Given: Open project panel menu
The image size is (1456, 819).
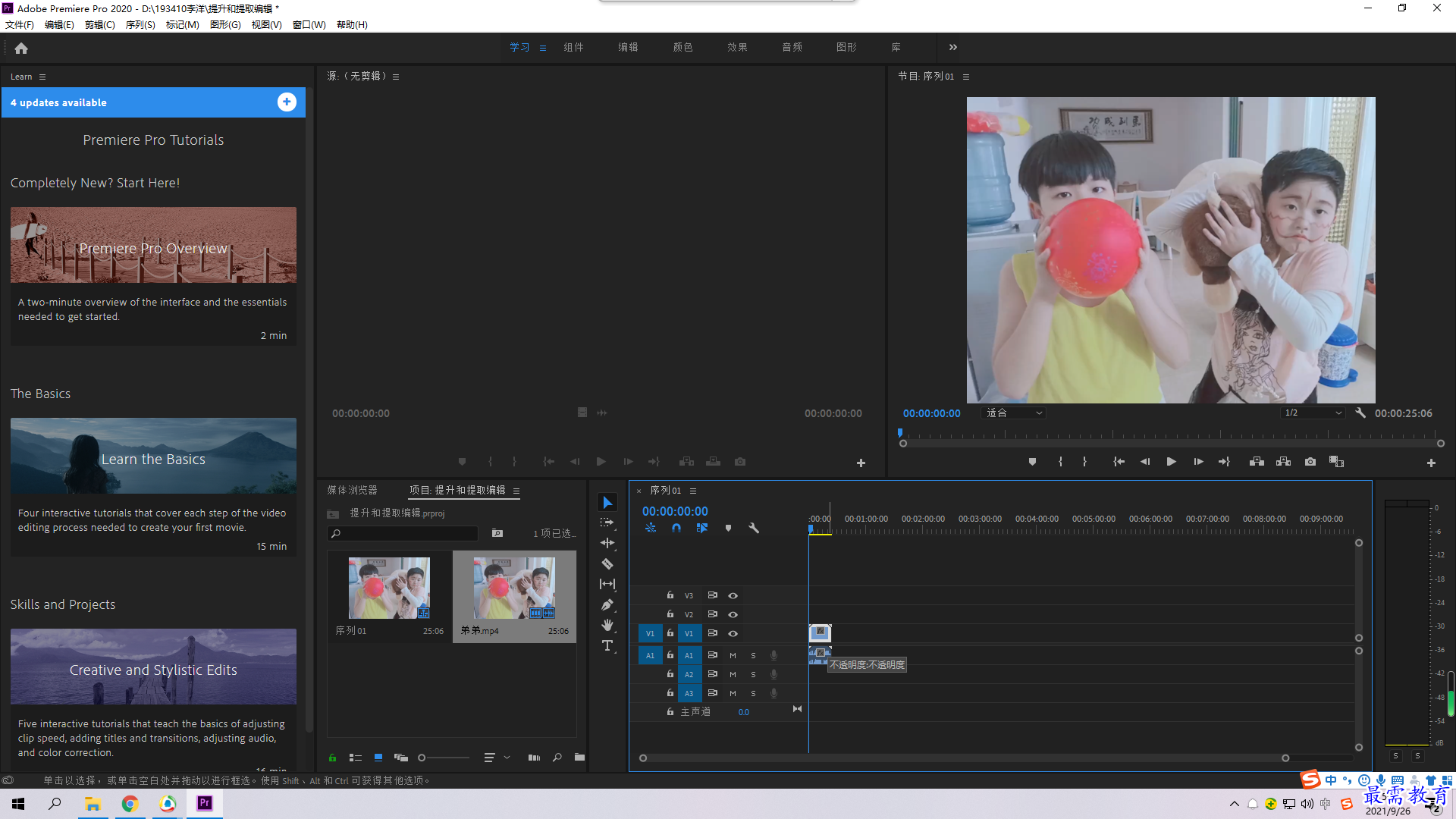Looking at the screenshot, I should pyautogui.click(x=516, y=491).
